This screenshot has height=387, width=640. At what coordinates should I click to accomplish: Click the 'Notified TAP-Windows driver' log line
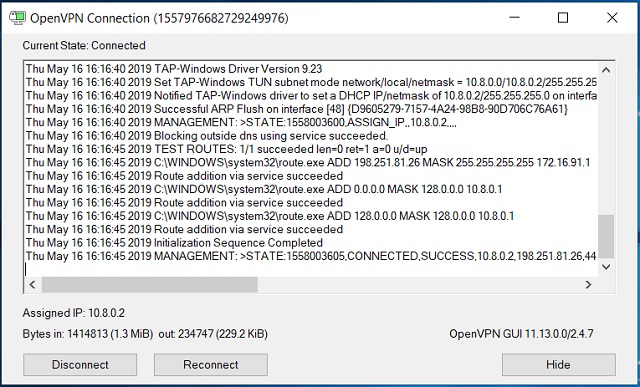point(311,96)
